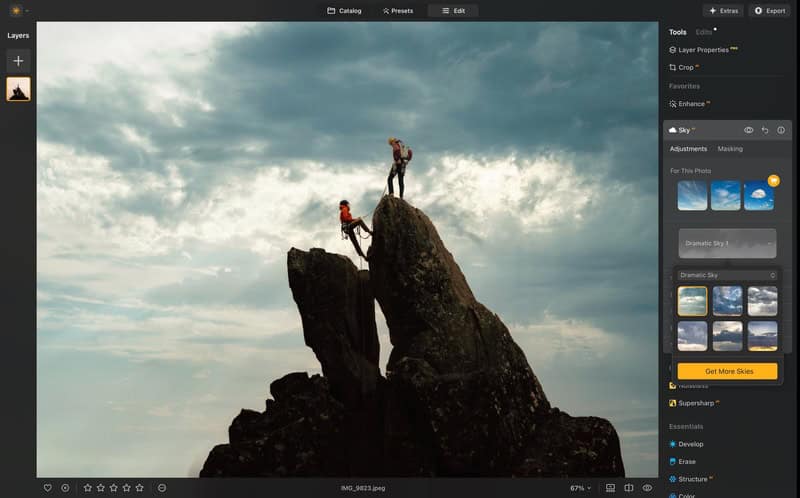Toggle Sky effect visibility eye icon
800x498 pixels.
[x=748, y=130]
